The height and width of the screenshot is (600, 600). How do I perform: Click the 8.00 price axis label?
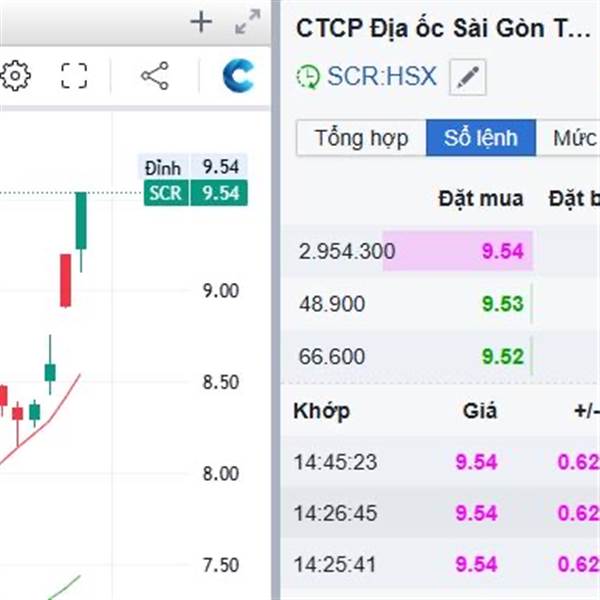[221, 473]
